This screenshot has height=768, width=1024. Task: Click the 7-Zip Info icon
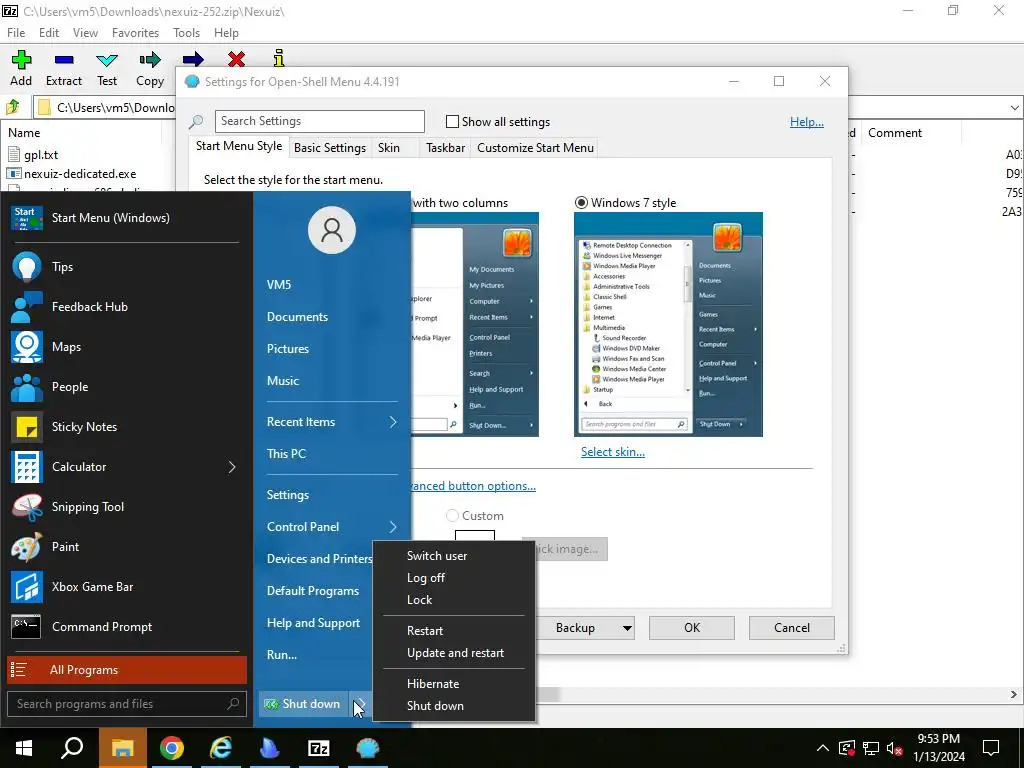[279, 58]
